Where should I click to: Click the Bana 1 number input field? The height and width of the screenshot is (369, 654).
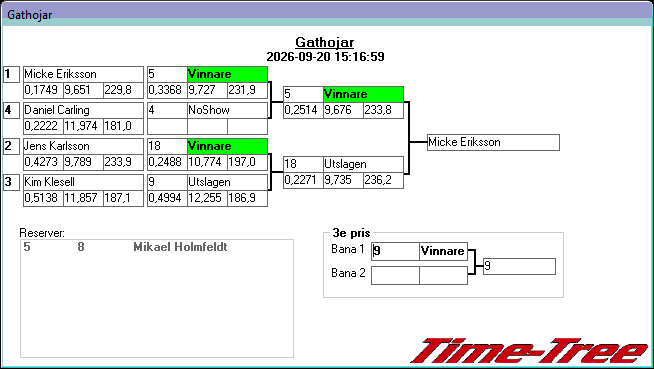pos(395,251)
